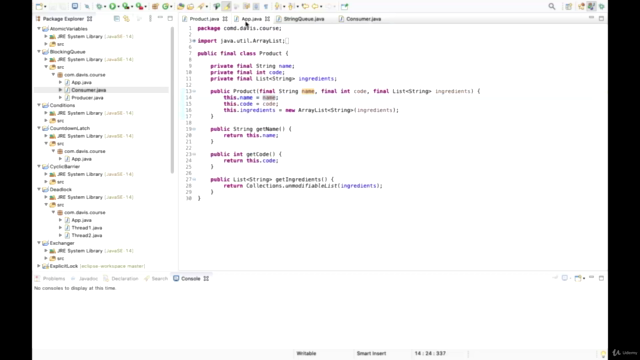The width and height of the screenshot is (640, 360).
Task: Toggle the active Java perspective button
Action: coord(591,7)
